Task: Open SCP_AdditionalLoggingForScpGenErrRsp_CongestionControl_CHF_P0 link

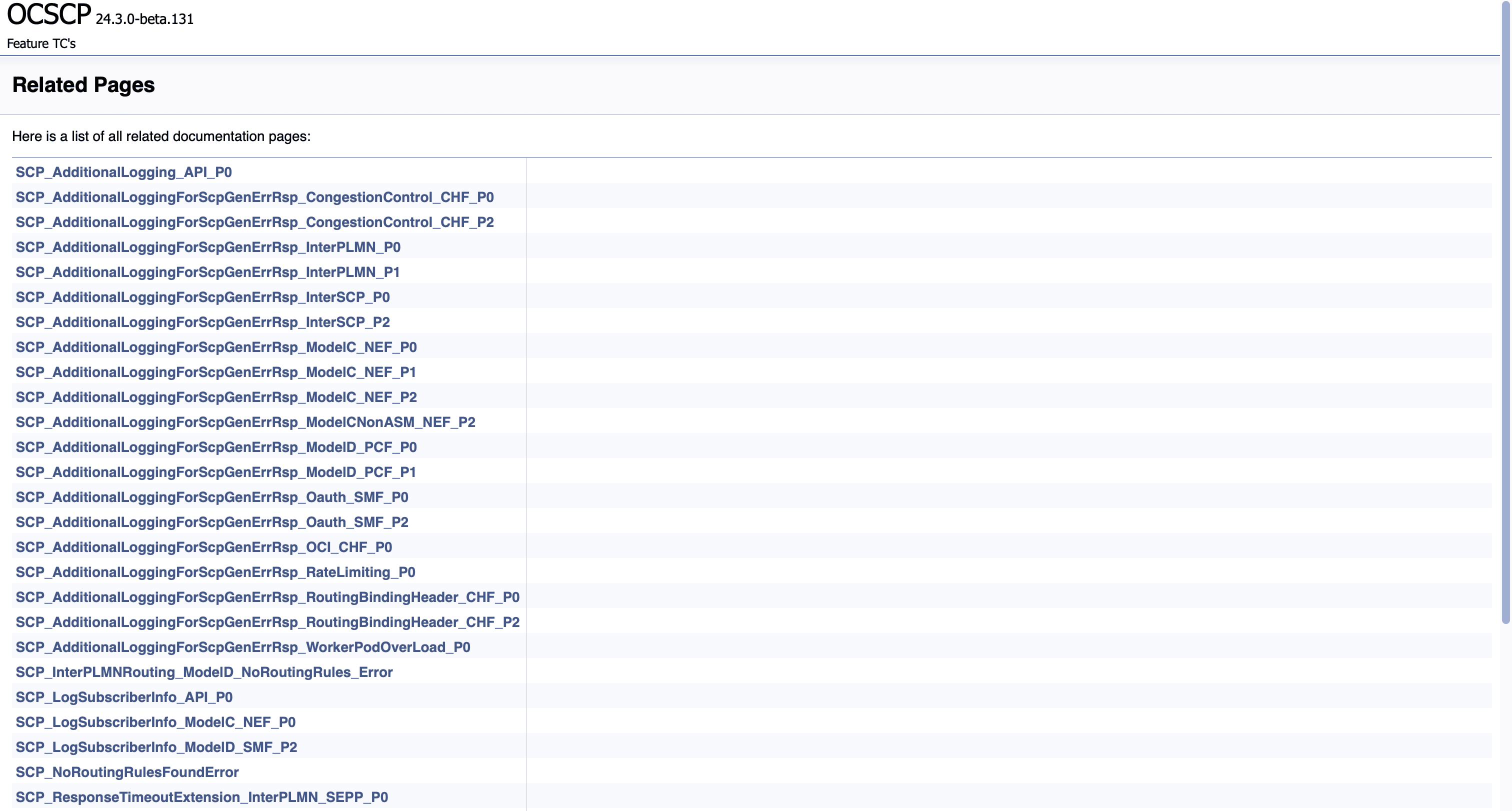Action: coord(254,197)
